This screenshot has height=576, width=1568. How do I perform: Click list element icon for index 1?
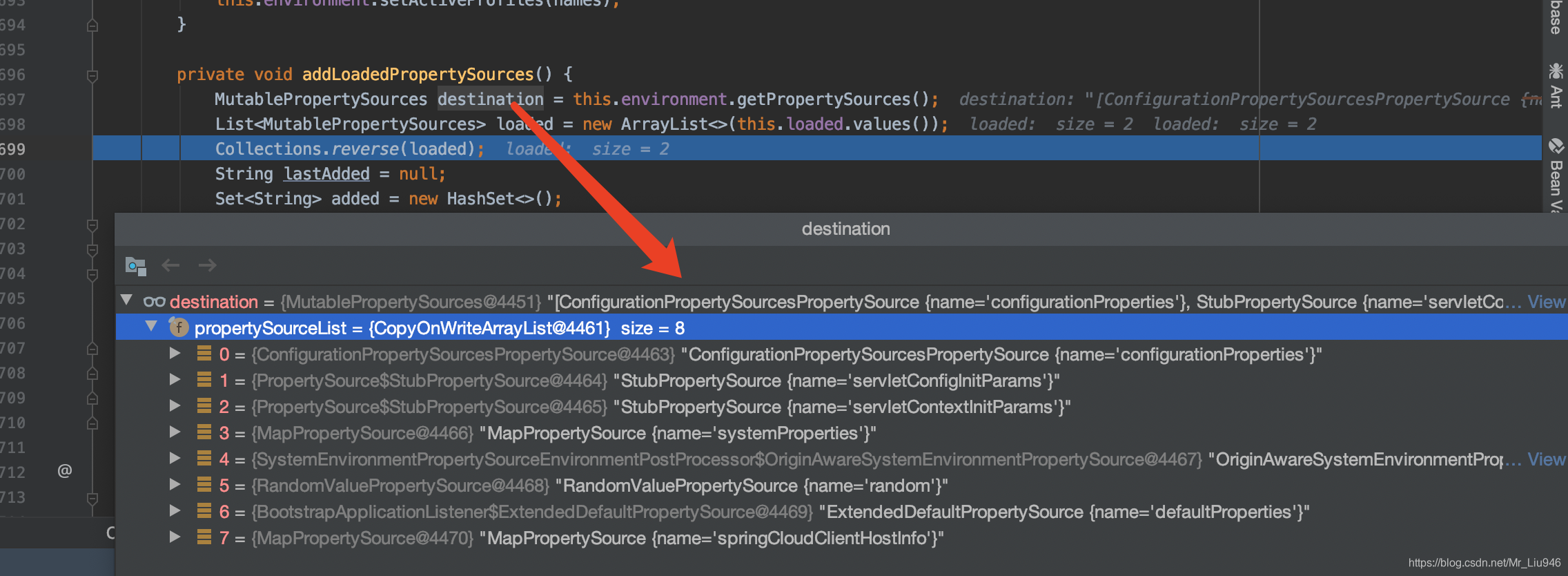[x=204, y=380]
